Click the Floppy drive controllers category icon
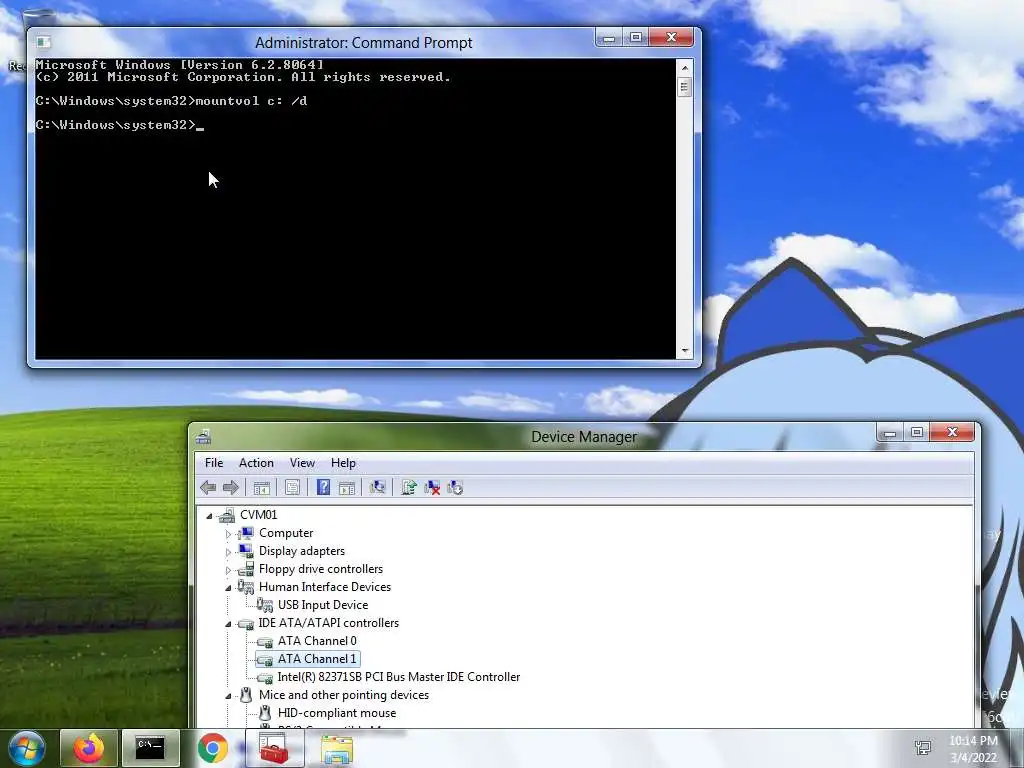 coord(246,569)
